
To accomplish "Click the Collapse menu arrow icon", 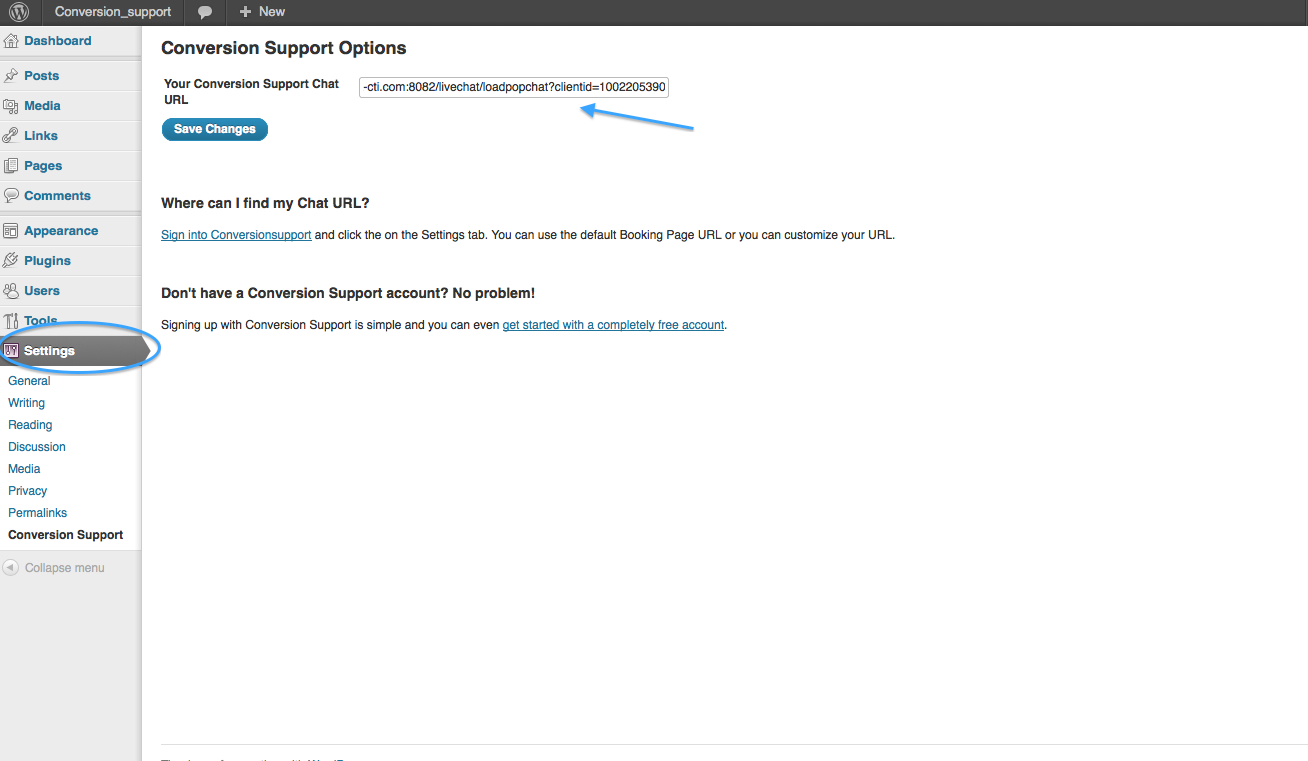I will (x=11, y=568).
